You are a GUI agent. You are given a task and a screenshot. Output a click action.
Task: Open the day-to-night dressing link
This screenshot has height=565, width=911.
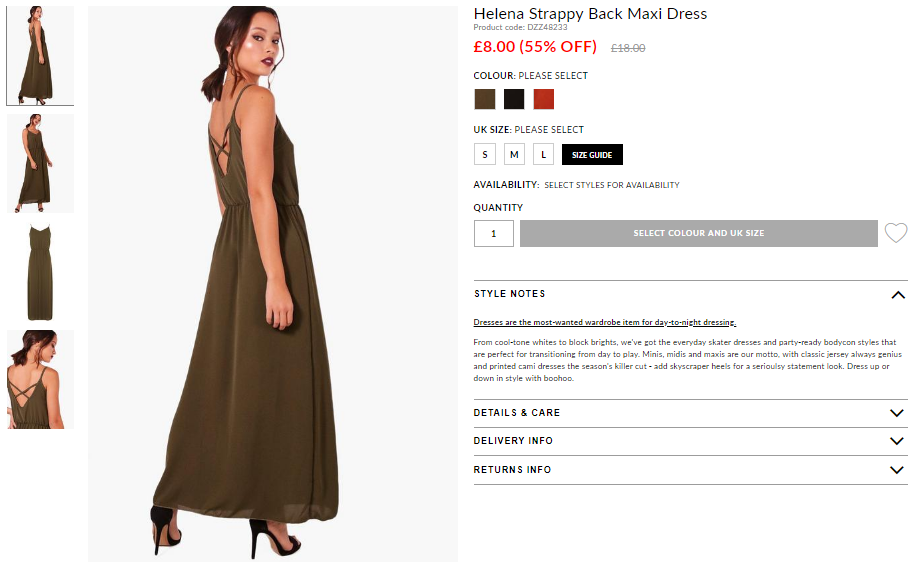coord(605,322)
